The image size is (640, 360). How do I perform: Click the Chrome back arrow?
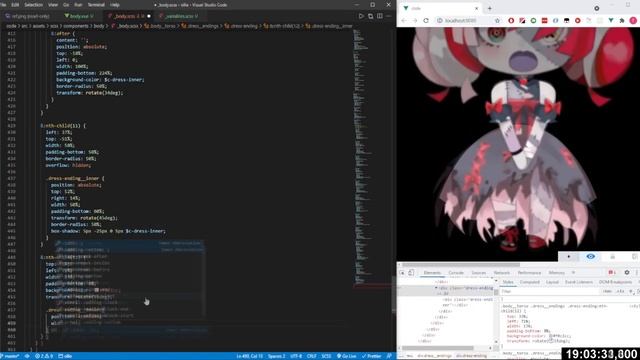pos(404,20)
